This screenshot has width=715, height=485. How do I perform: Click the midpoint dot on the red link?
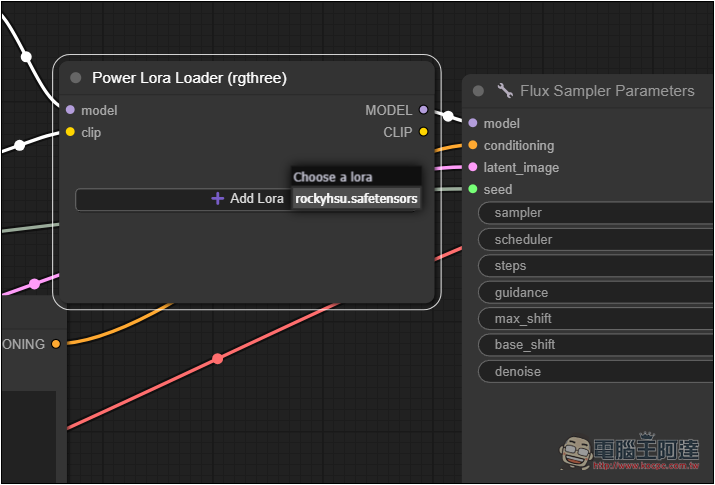217,358
